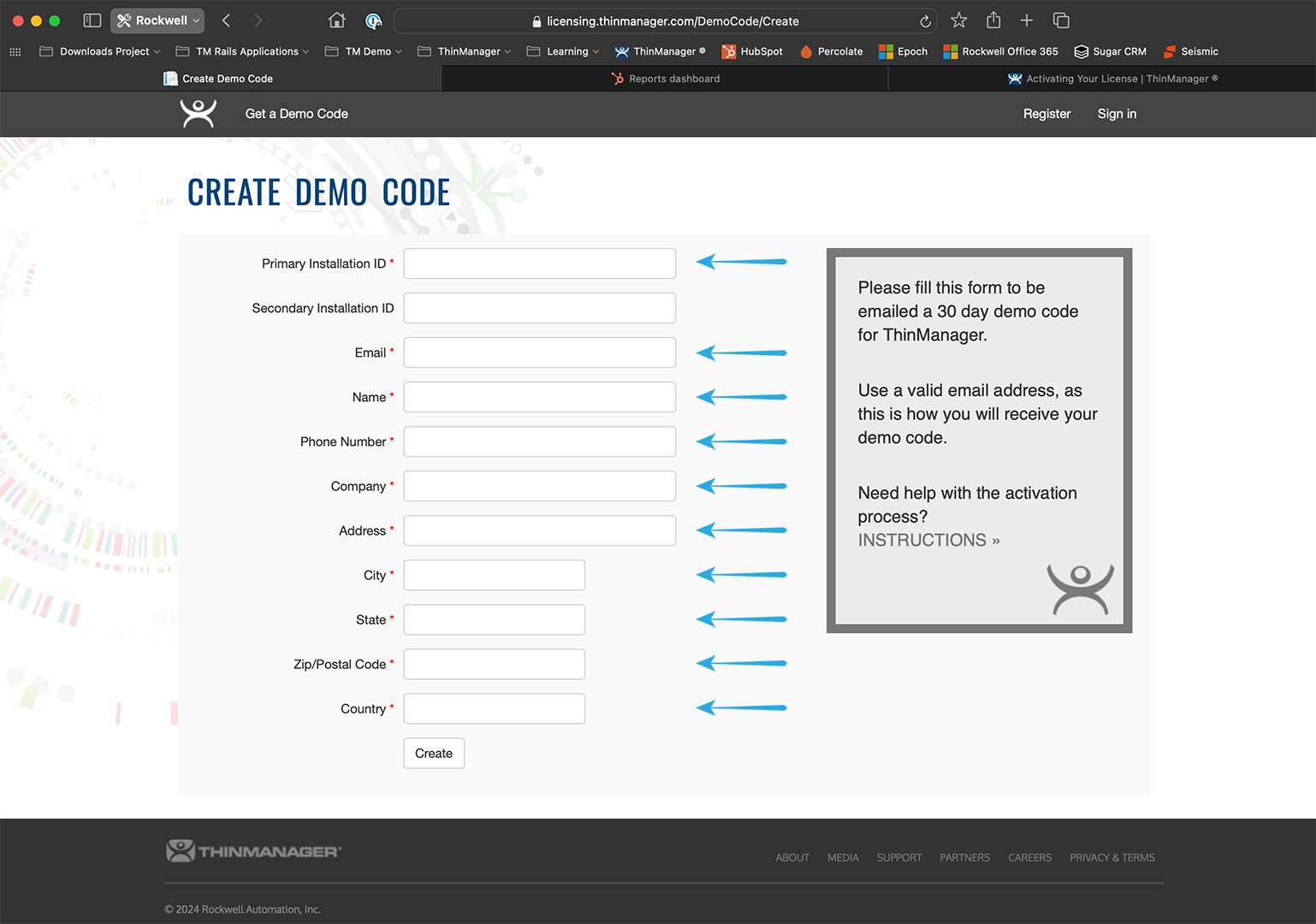Click the Sign in link
Viewport: 1316px width, 924px height.
(1117, 114)
